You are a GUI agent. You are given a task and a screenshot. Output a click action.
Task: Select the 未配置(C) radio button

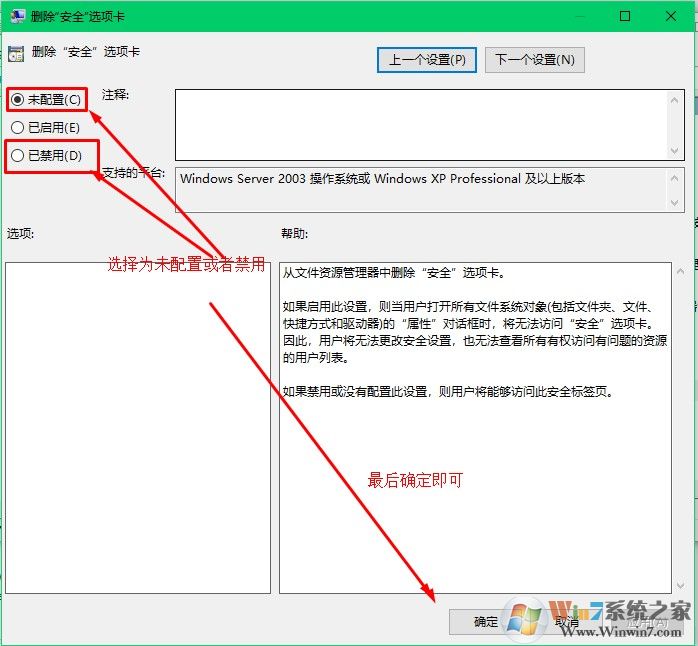pyautogui.click(x=46, y=99)
